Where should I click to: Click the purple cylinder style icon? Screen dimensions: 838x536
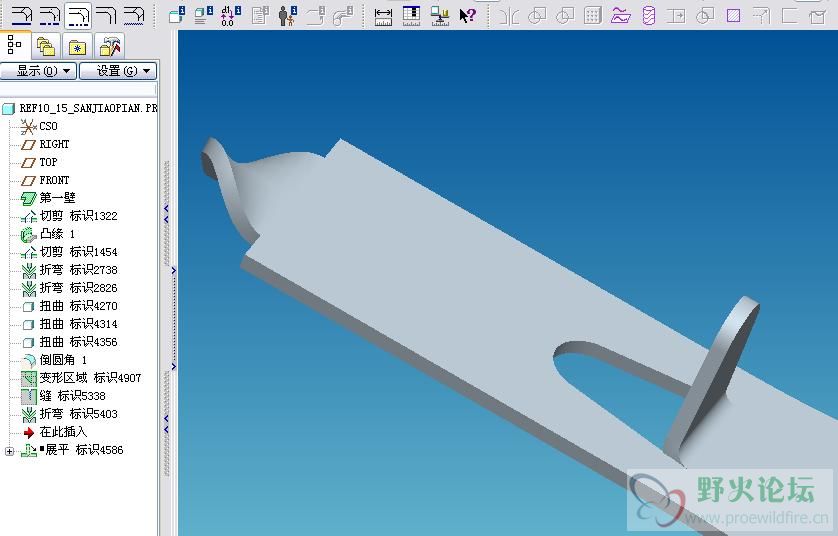pos(648,15)
